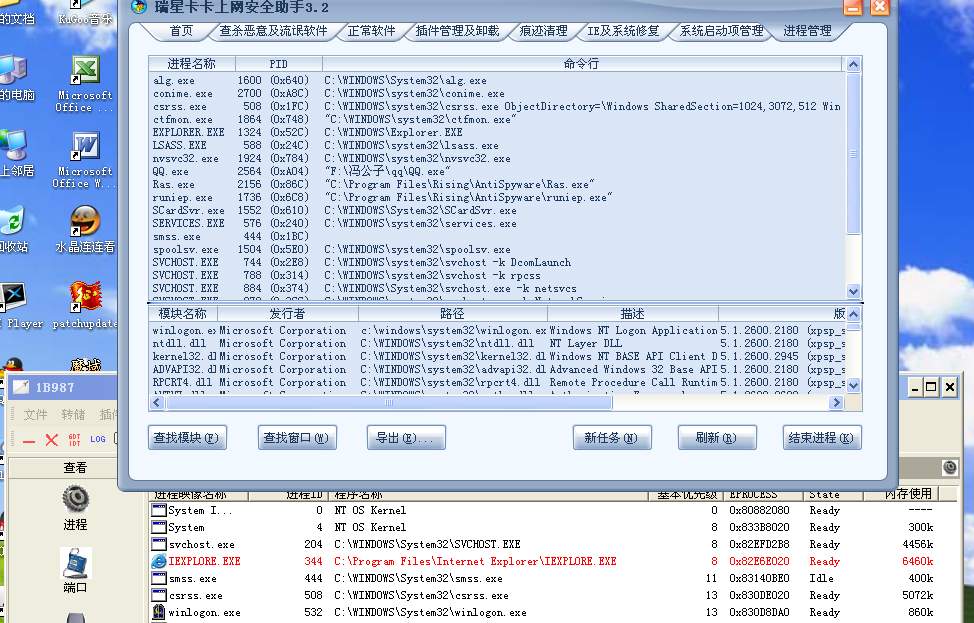The image size is (974, 623).
Task: Click the IEXPLORE.EXE Internet Explorer row icon
Action: click(159, 562)
